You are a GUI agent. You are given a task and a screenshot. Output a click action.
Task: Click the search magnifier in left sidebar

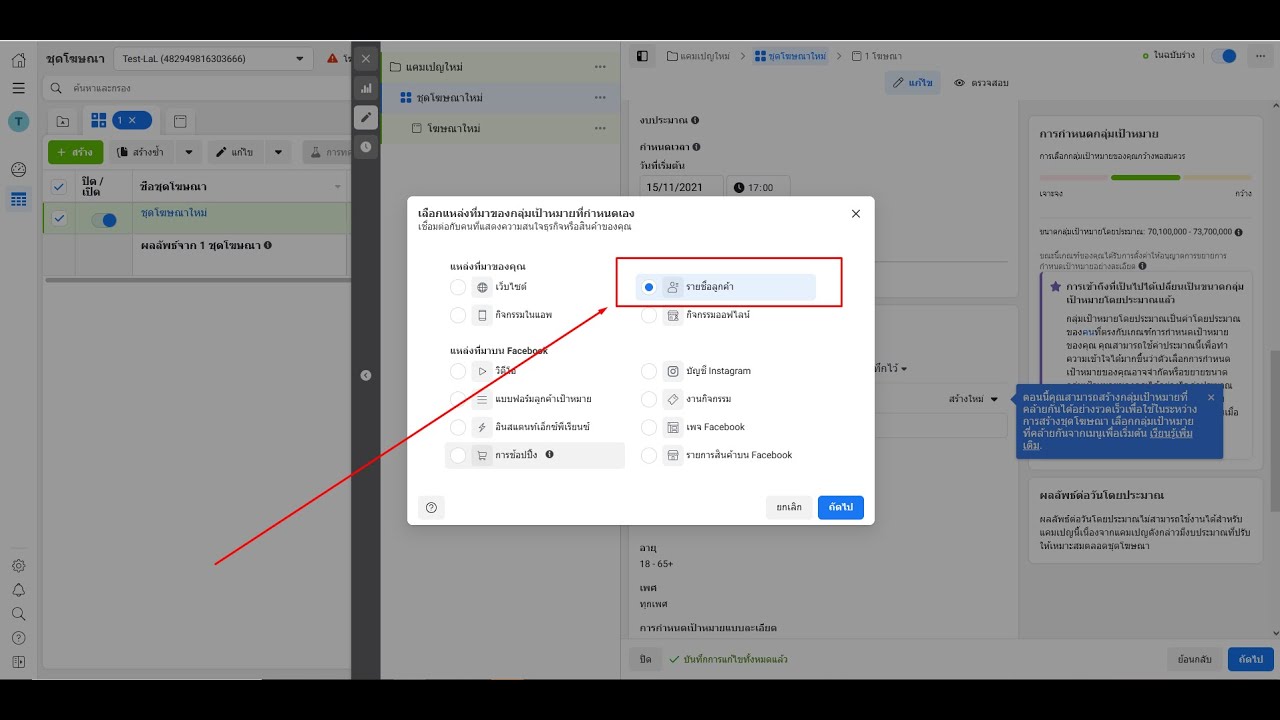18,614
